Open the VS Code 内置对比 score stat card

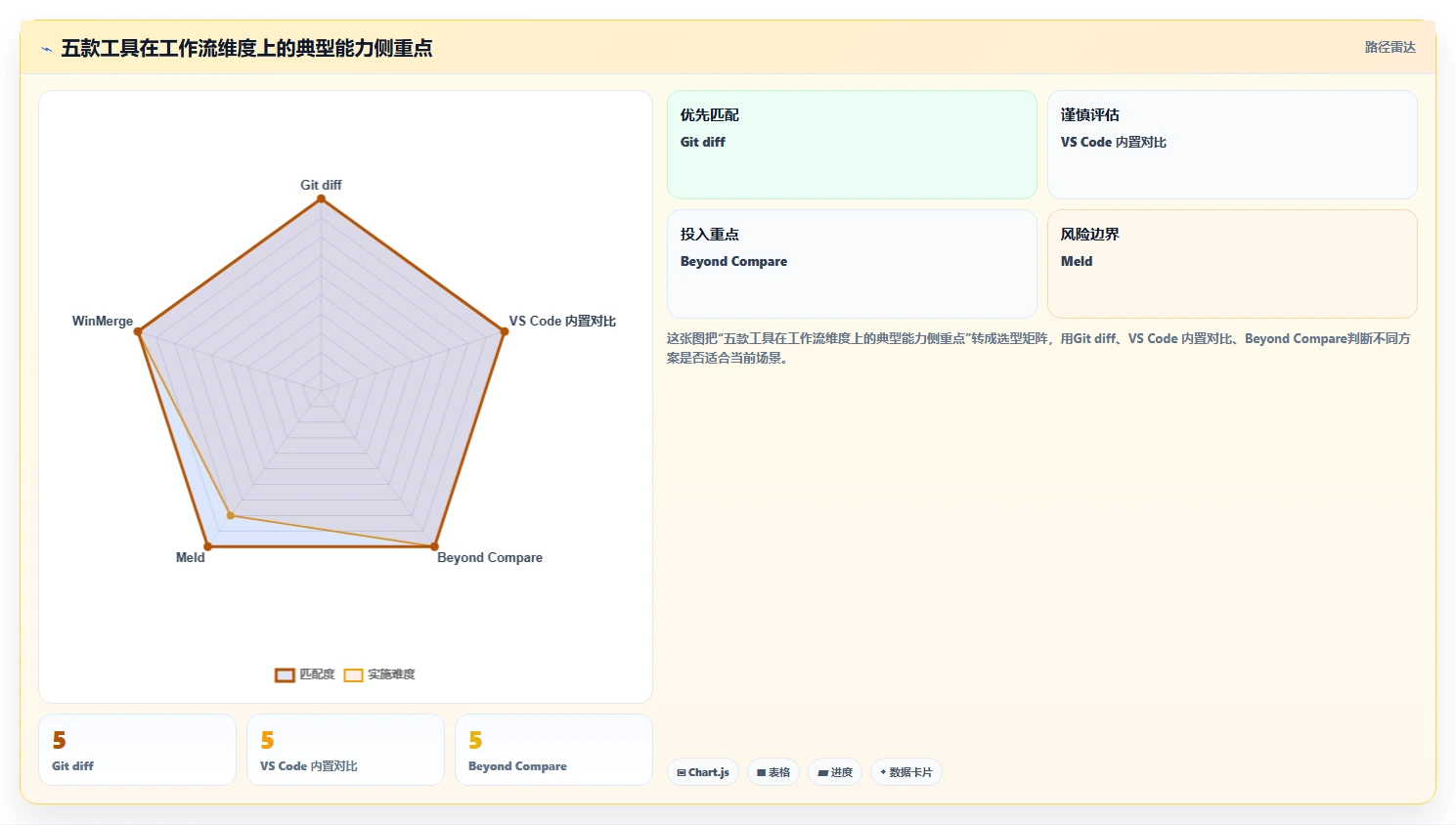click(x=345, y=750)
